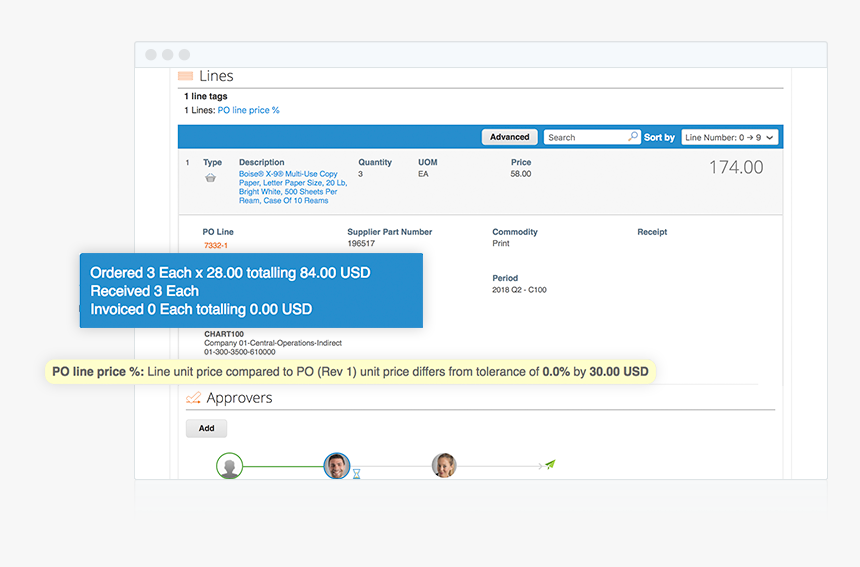Click the Add approver button

tap(206, 428)
